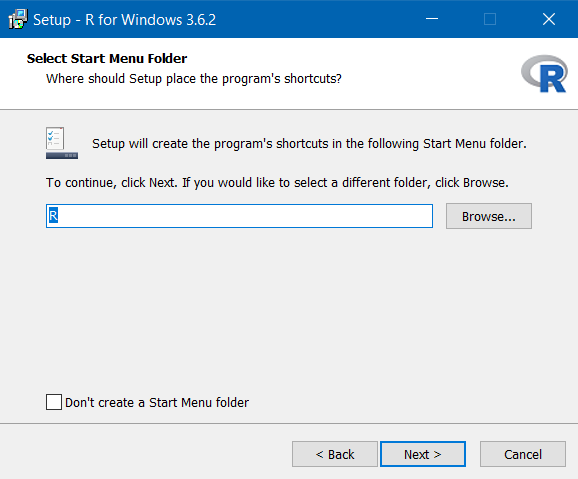Screen dimensions: 578x479
Task: Click the highlighted R text in folder field
Action: [53, 216]
